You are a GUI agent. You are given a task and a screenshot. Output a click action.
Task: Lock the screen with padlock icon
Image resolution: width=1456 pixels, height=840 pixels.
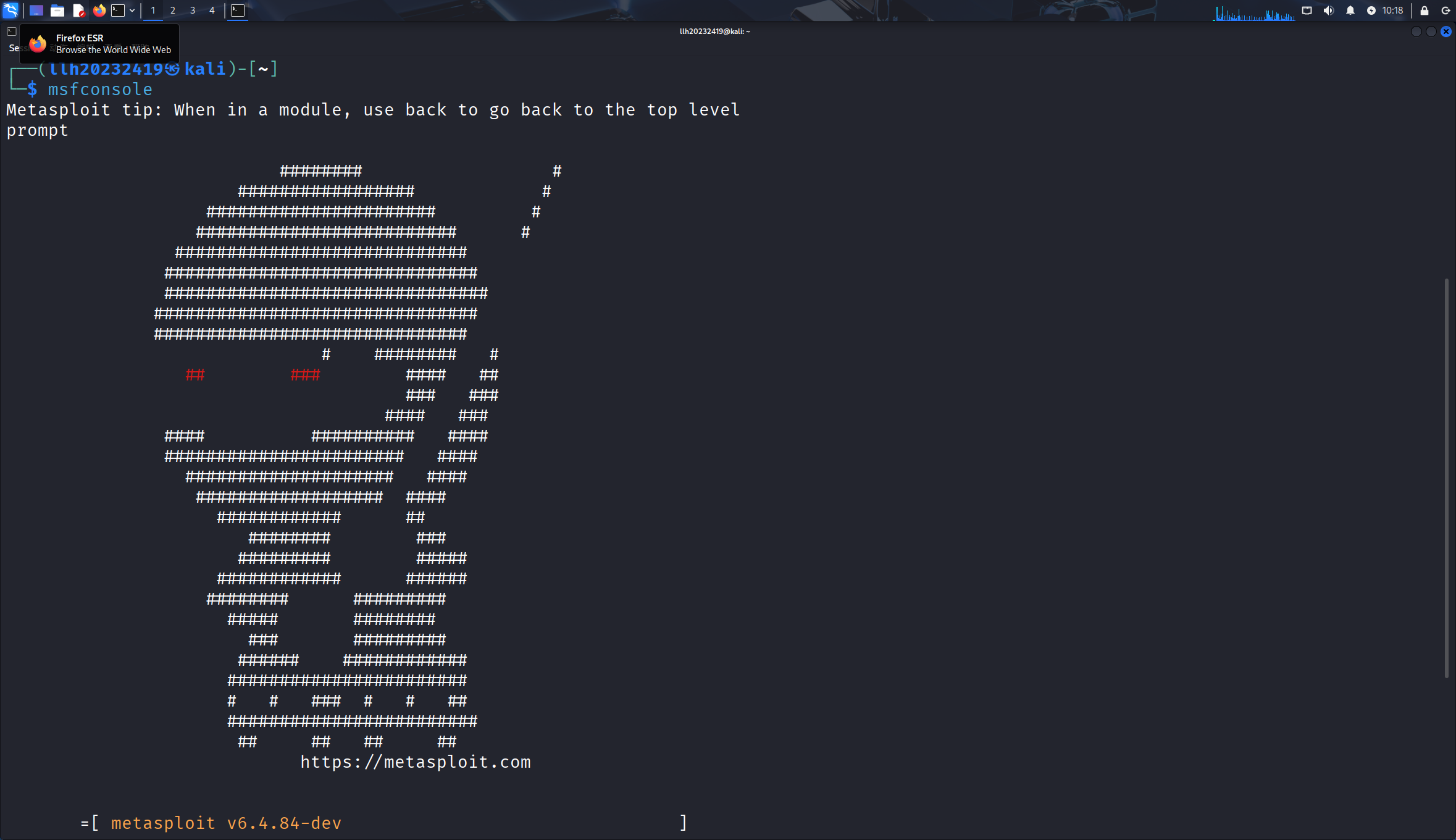click(x=1425, y=10)
